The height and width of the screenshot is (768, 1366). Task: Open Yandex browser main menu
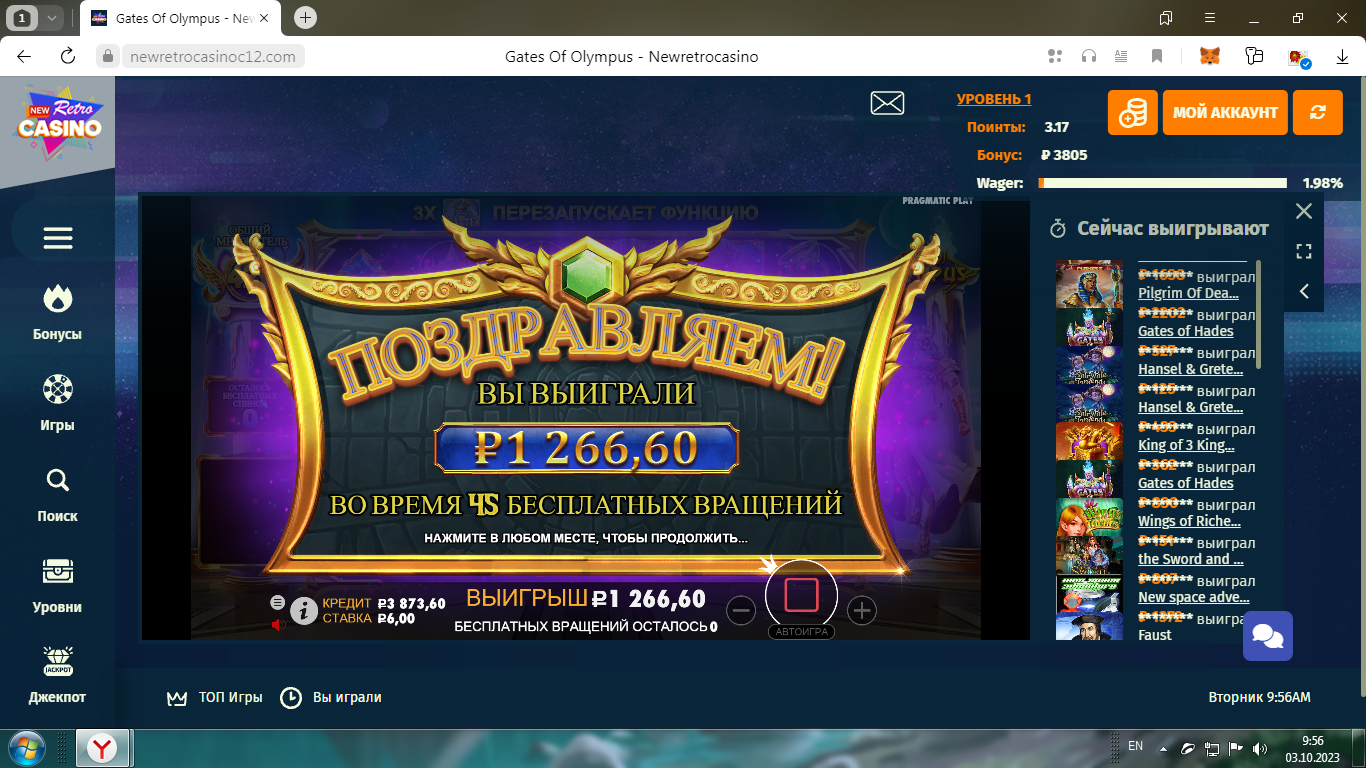[x=1210, y=18]
